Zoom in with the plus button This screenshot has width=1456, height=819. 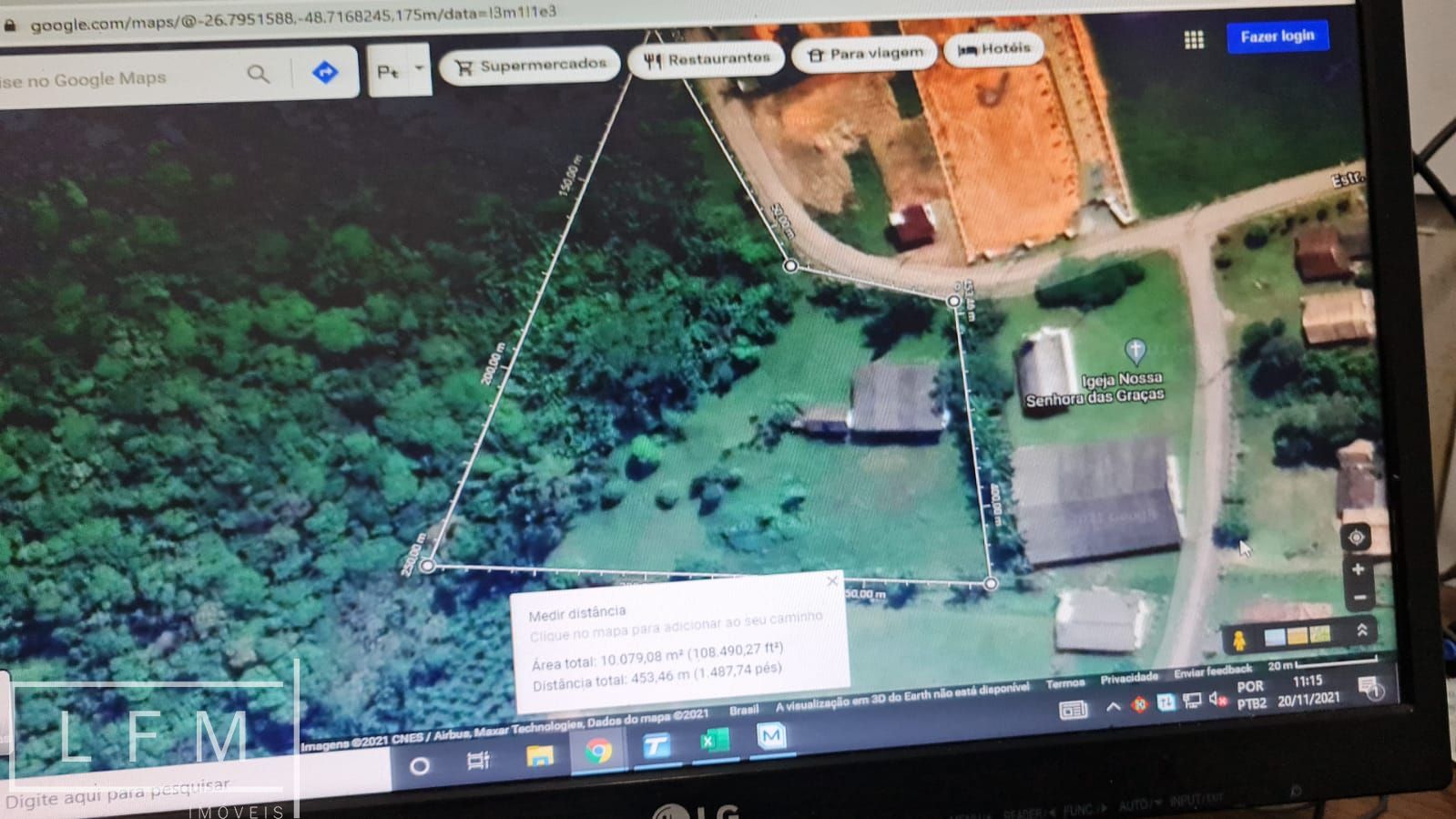tap(1358, 569)
